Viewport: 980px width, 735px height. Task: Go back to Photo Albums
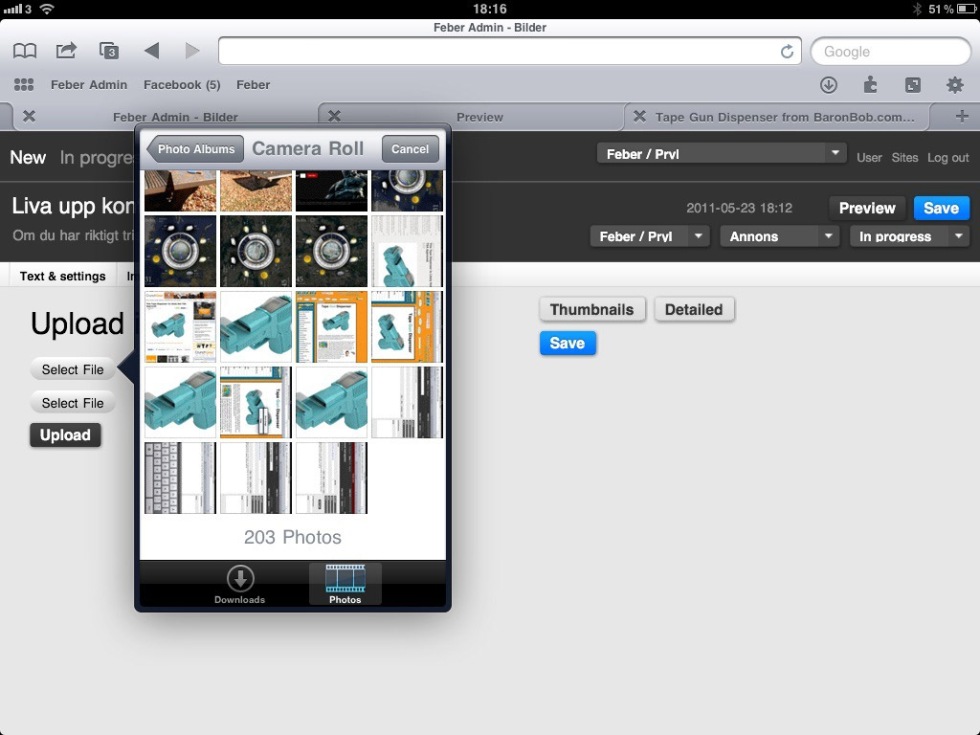[x=196, y=149]
